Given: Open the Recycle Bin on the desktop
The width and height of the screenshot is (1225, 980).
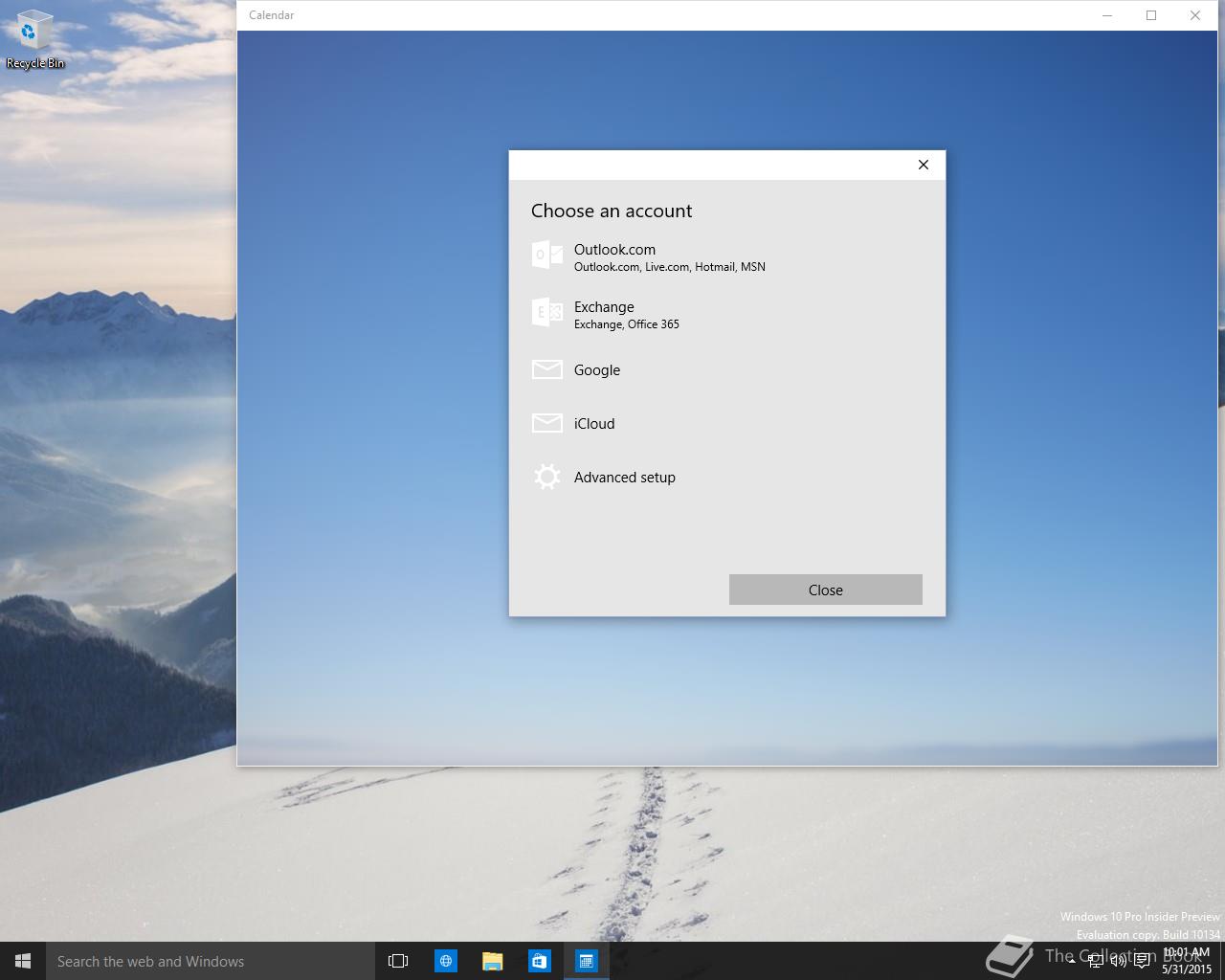Looking at the screenshot, I should pos(35,40).
